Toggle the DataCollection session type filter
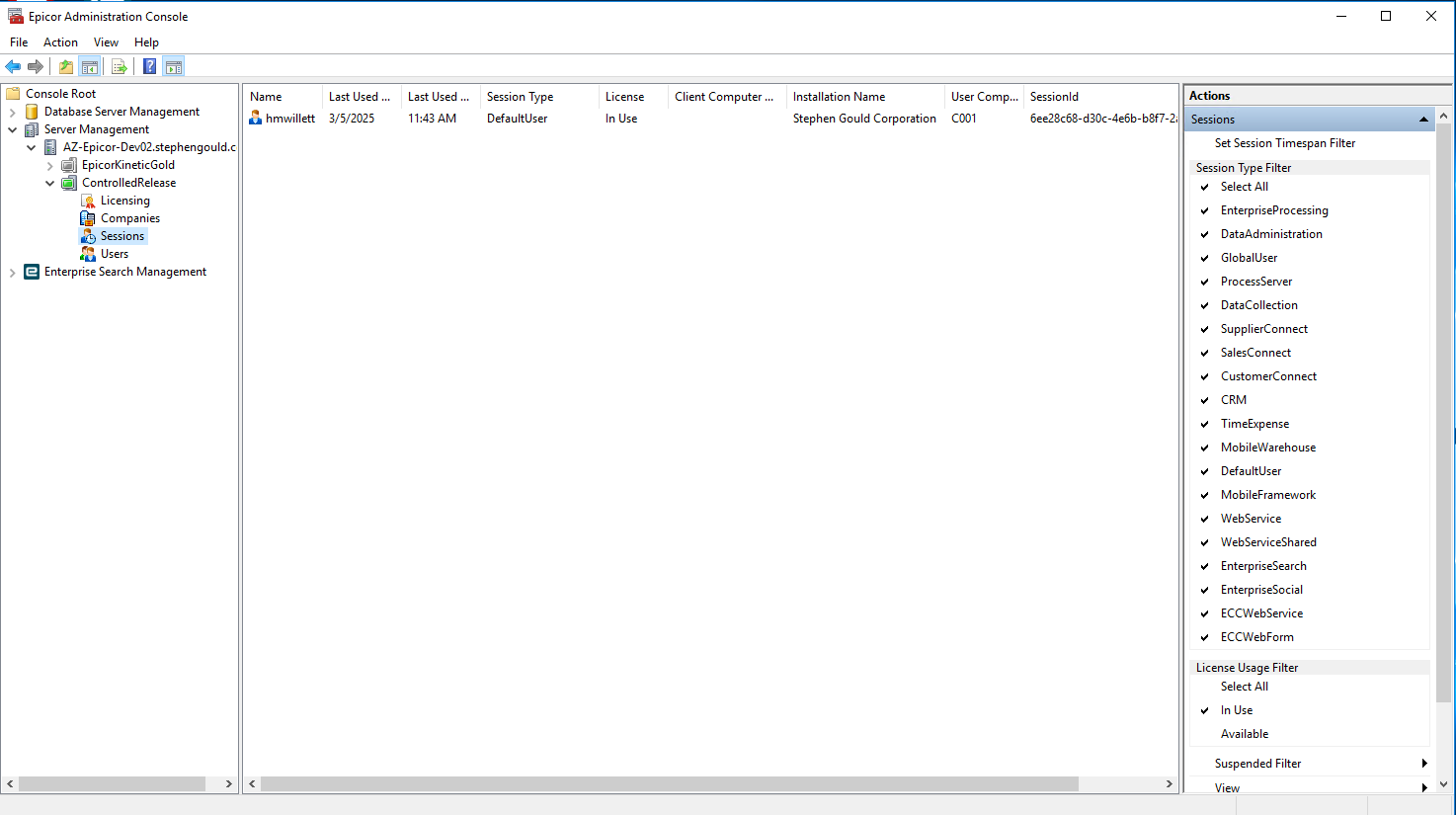Screen dimensions: 1456x815 [1258, 305]
